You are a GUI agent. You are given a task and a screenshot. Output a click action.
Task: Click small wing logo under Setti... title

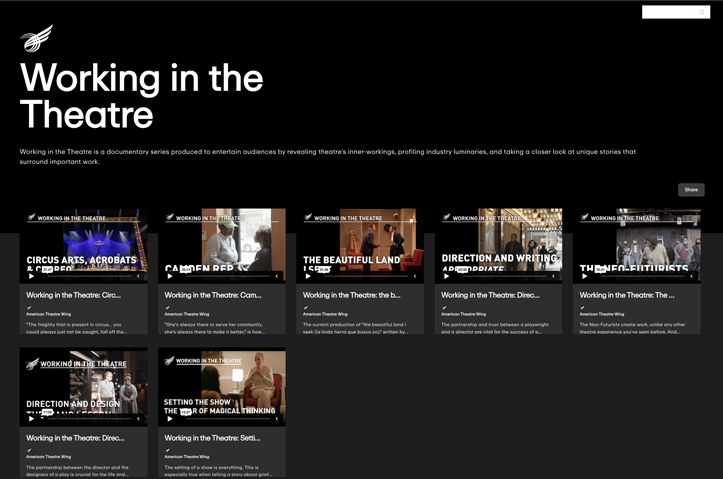167,450
